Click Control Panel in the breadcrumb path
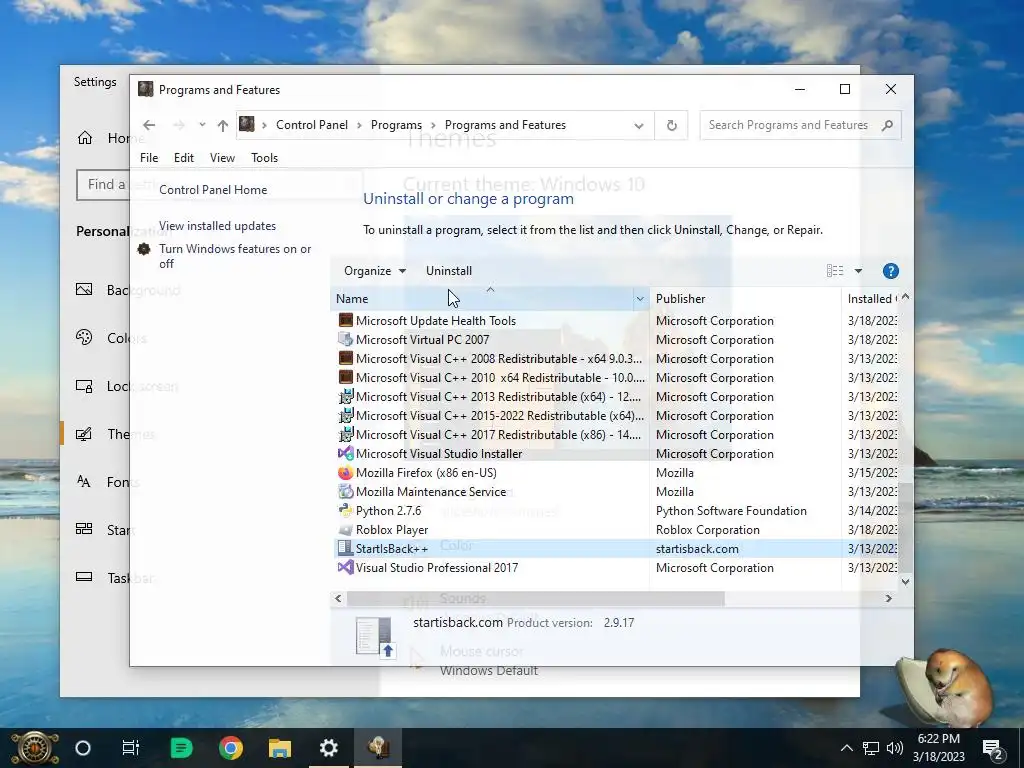 312,125
